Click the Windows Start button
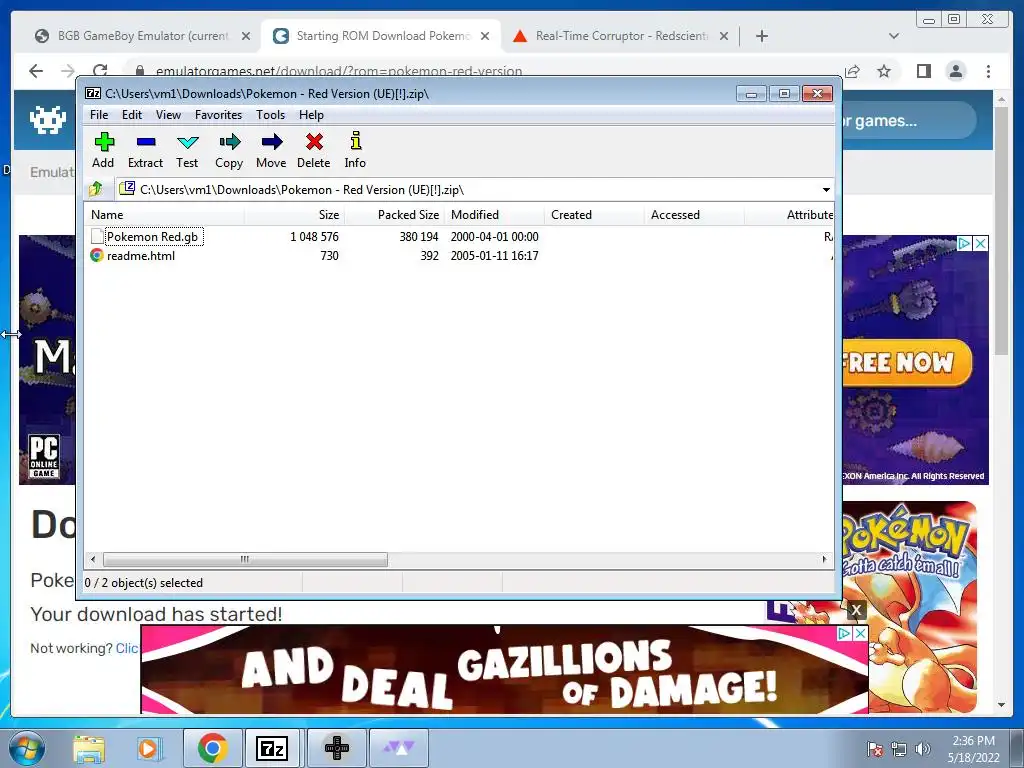This screenshot has height=768, width=1024. pos(25,748)
